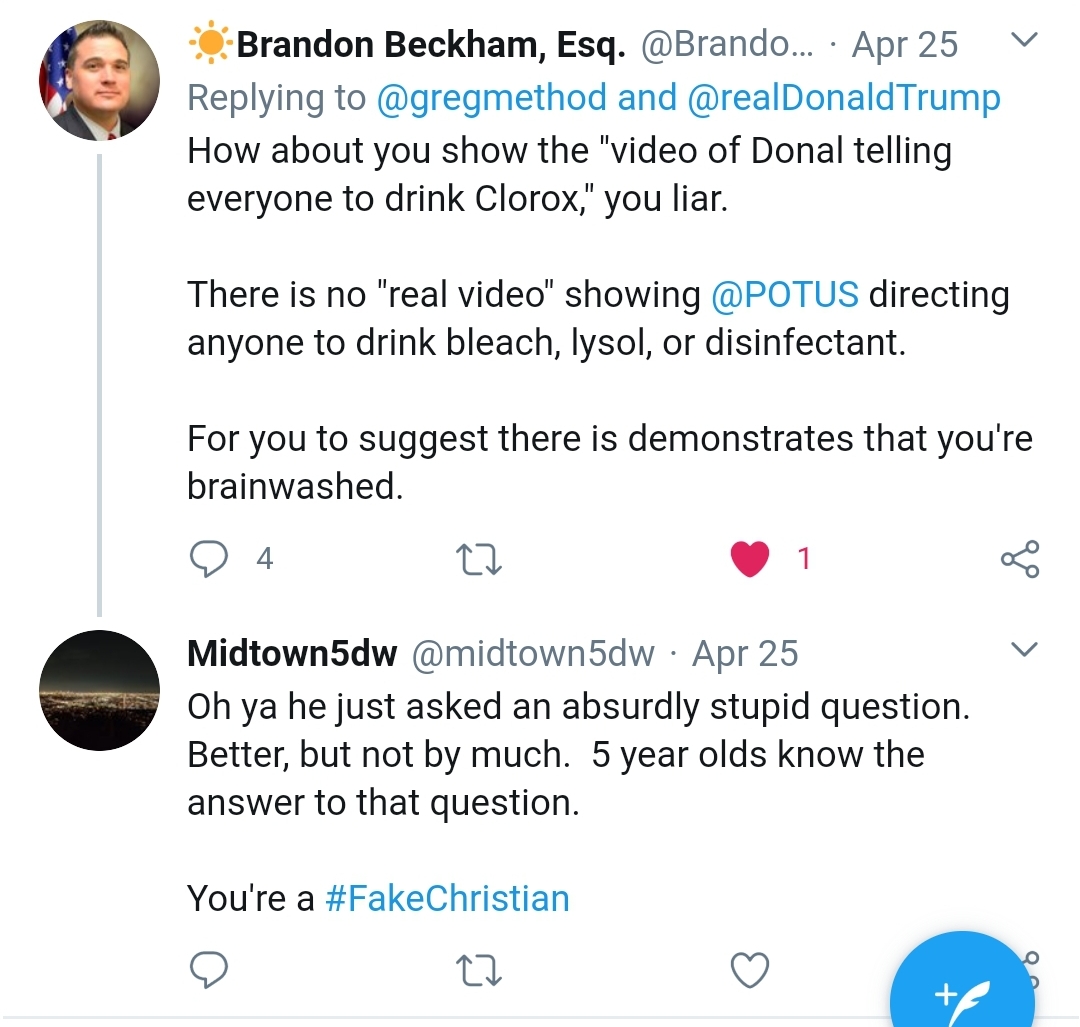Like Midtown5dw's tweet with heart outline
This screenshot has height=1027, width=1080.
[749, 971]
